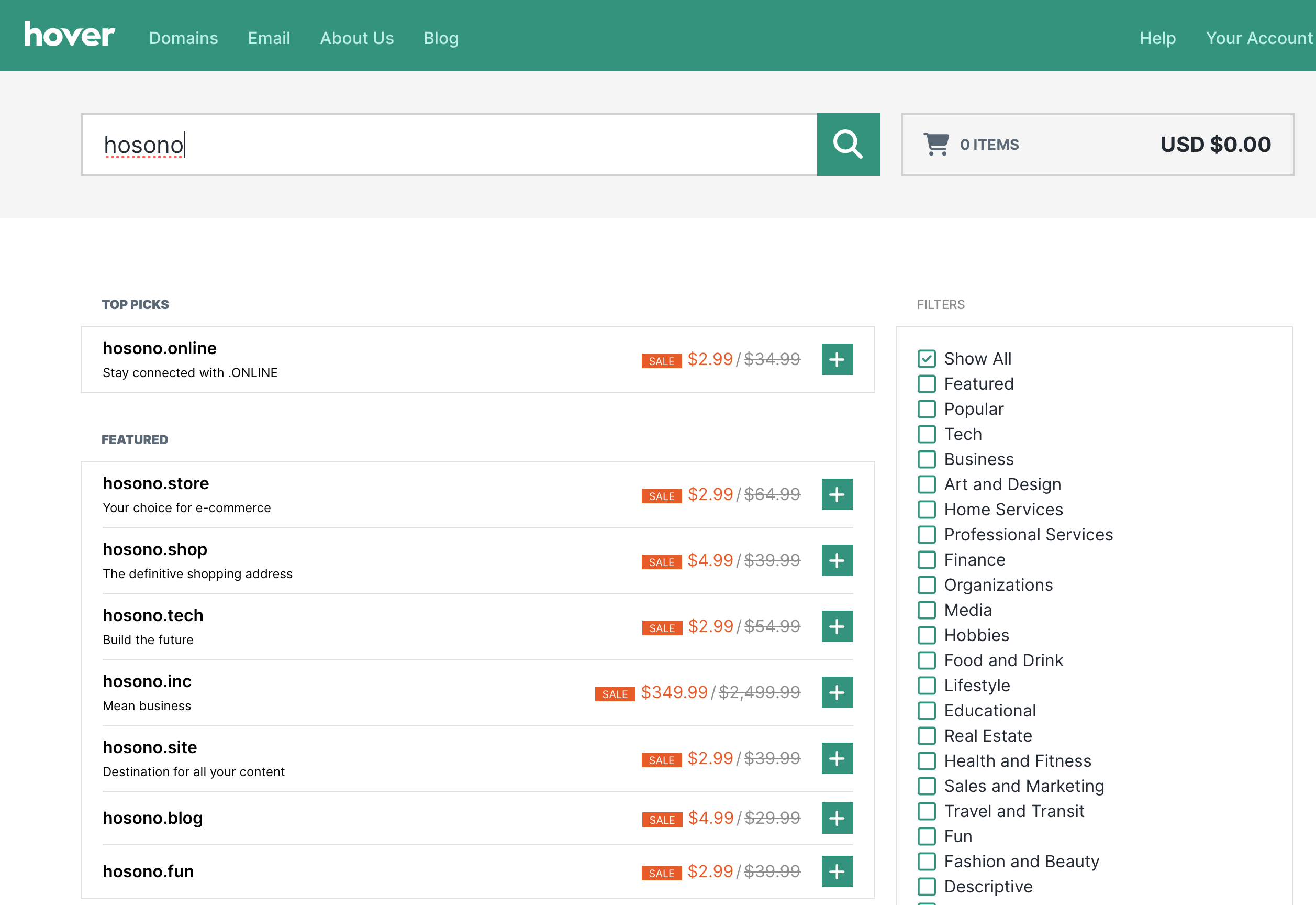Image resolution: width=1316 pixels, height=905 pixels.
Task: Click the 0 ITEMS cart label
Action: (x=989, y=145)
